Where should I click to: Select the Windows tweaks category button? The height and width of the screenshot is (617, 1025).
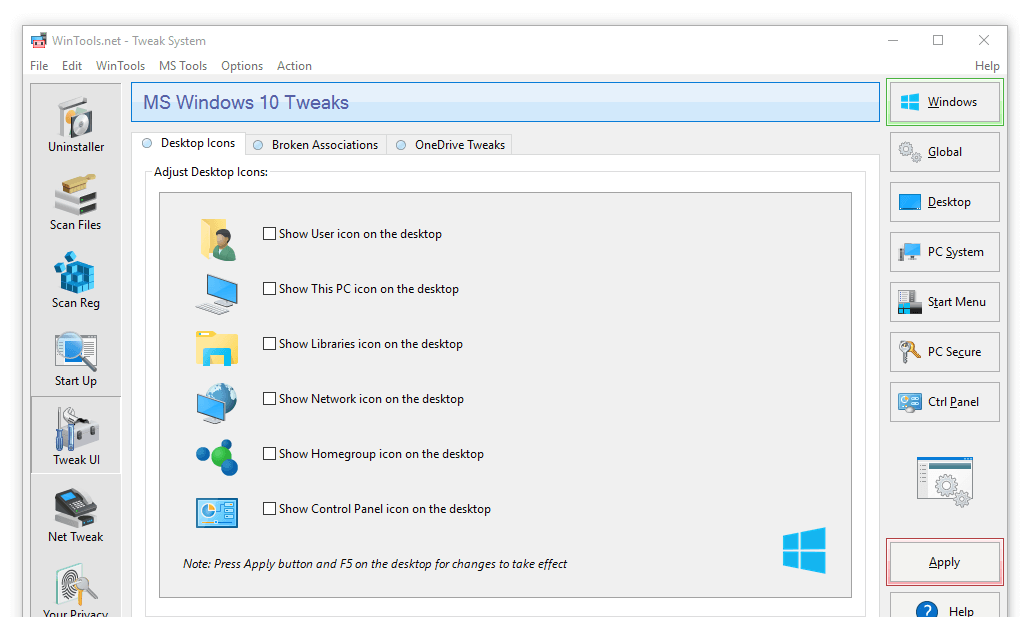945,102
